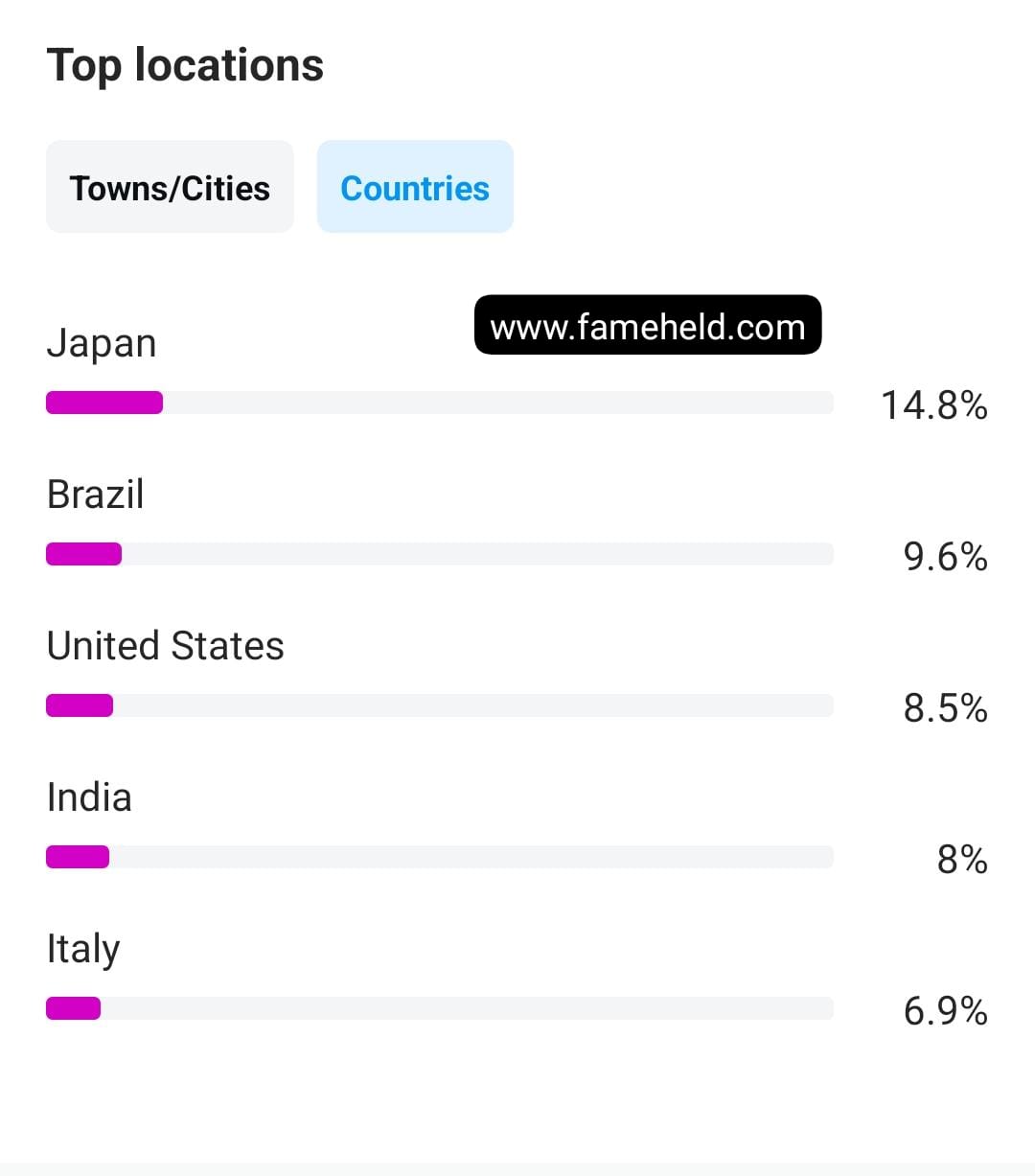Open the www.fameheld.com watermark link

[648, 325]
